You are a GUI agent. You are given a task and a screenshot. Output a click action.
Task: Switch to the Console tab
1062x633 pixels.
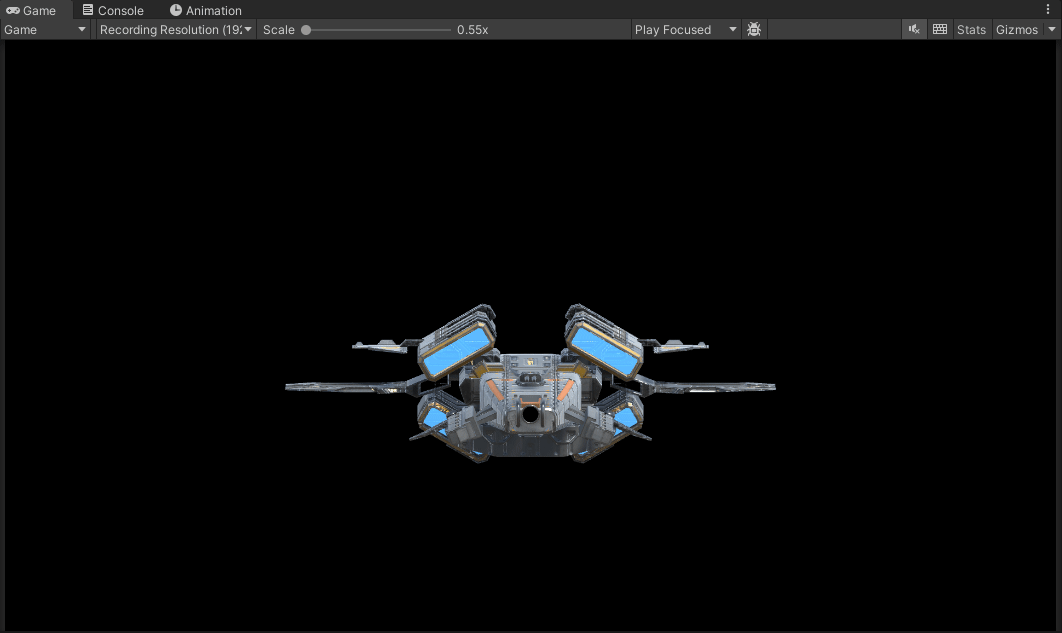113,10
